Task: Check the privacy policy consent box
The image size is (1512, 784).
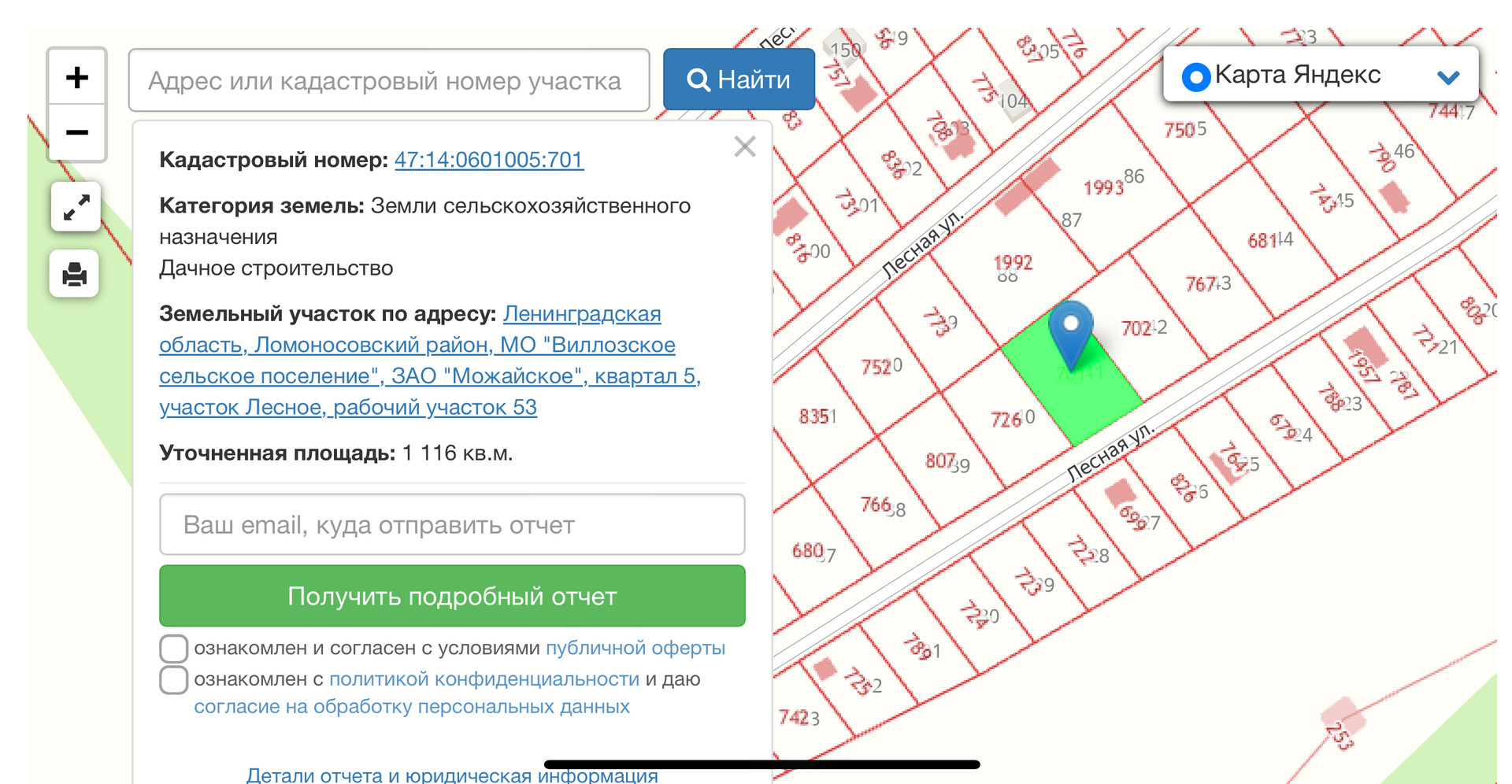Action: coord(174,679)
